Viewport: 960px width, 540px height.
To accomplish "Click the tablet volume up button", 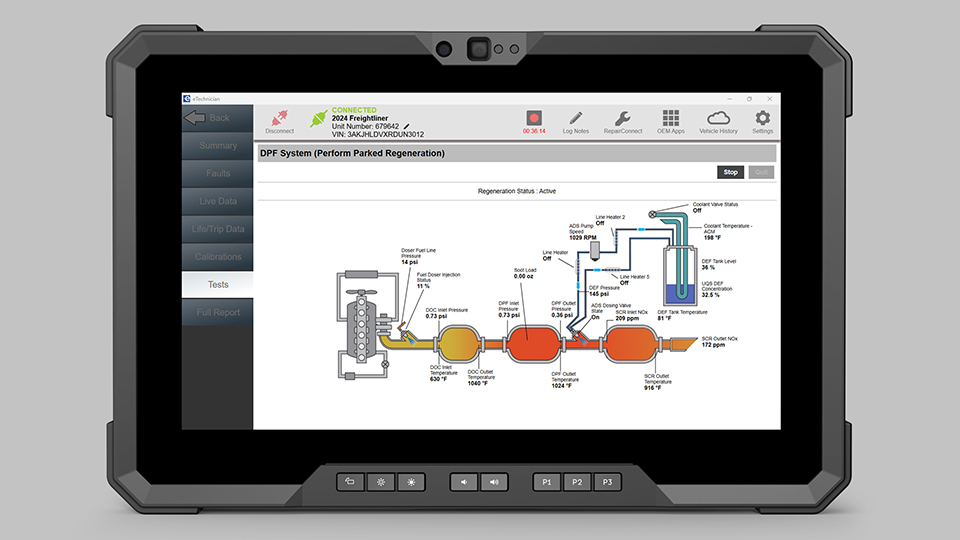I will [x=494, y=482].
